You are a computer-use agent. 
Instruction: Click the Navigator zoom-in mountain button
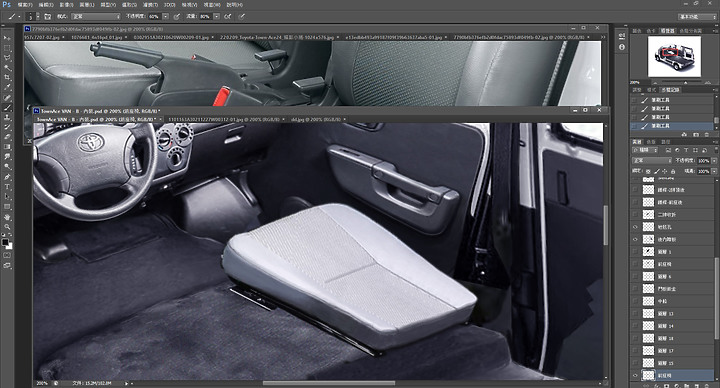(709, 83)
